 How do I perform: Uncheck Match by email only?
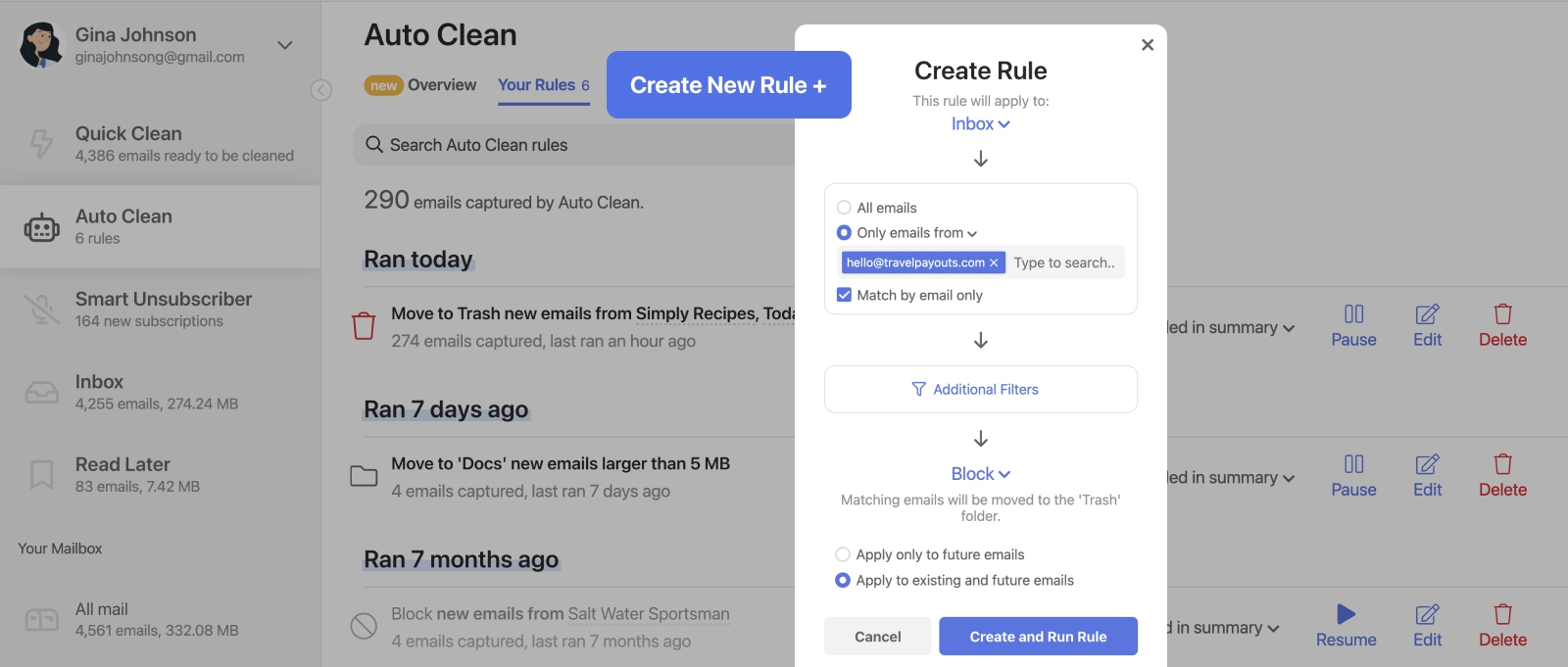(844, 295)
